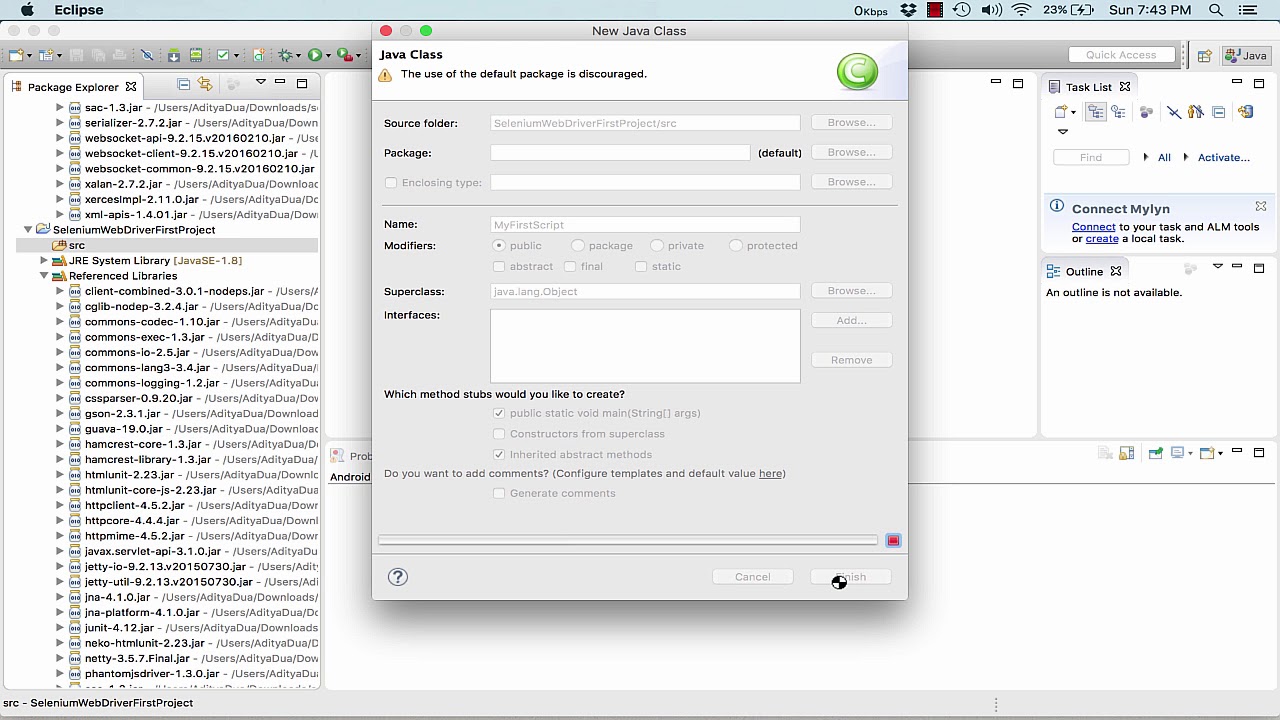This screenshot has width=1280, height=720.
Task: Select the package modifier radio button
Action: [x=578, y=246]
